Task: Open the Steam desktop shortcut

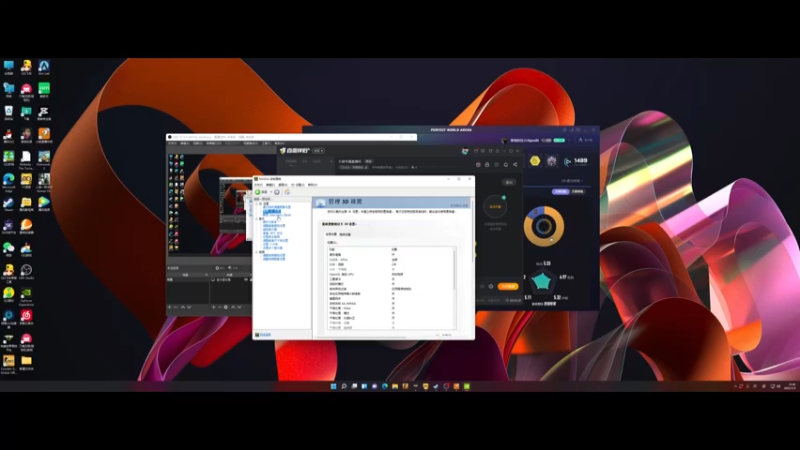Action: click(x=9, y=204)
